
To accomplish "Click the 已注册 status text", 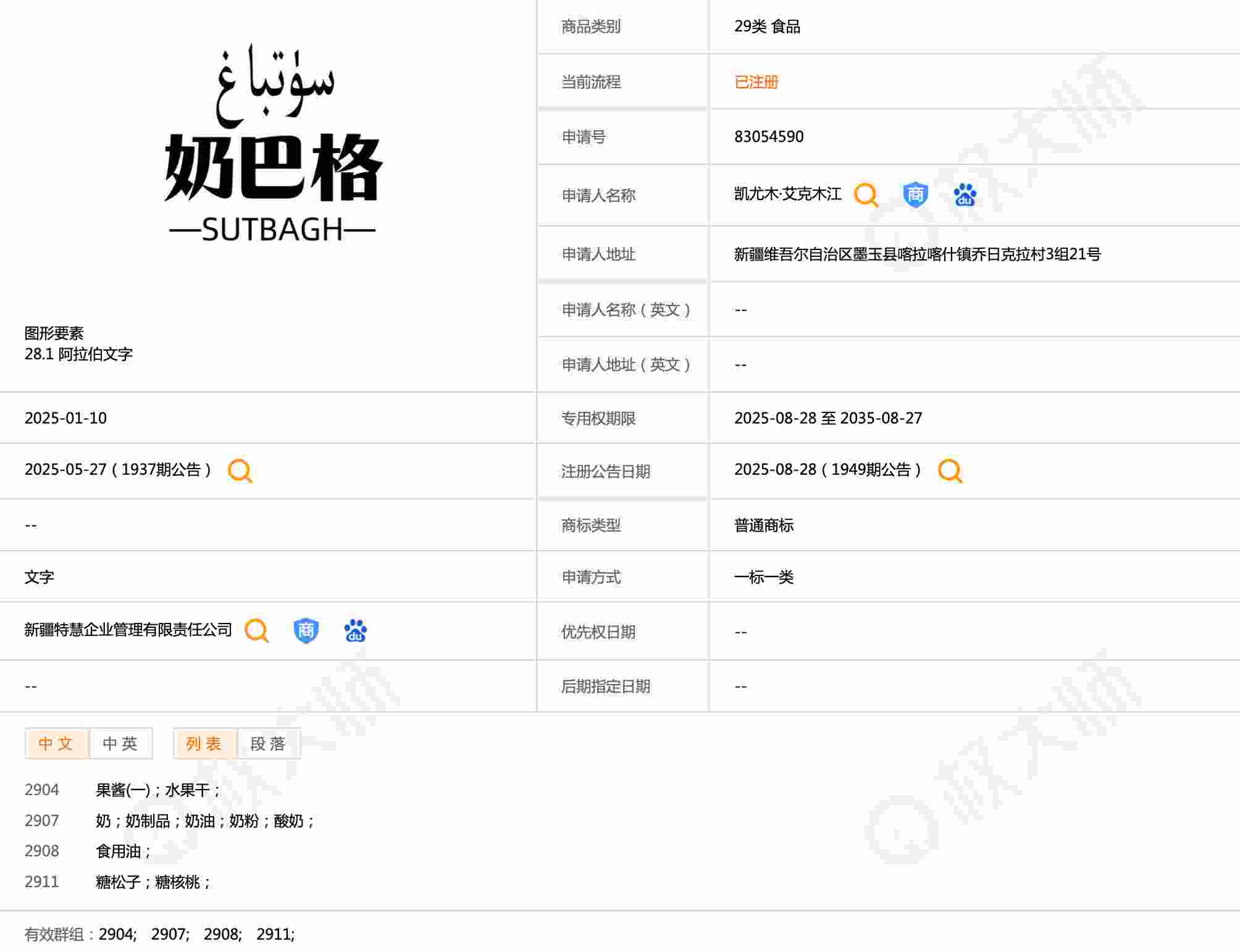I will (756, 82).
